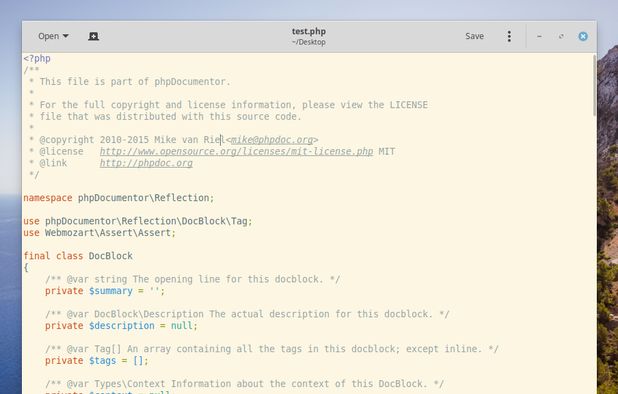The height and width of the screenshot is (394, 618).
Task: Open the three-dot options menu
Action: [x=509, y=36]
